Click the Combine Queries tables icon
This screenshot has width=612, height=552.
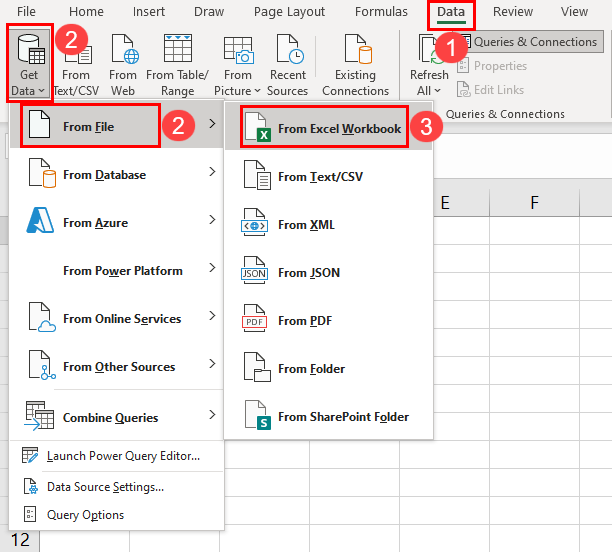pyautogui.click(x=39, y=416)
